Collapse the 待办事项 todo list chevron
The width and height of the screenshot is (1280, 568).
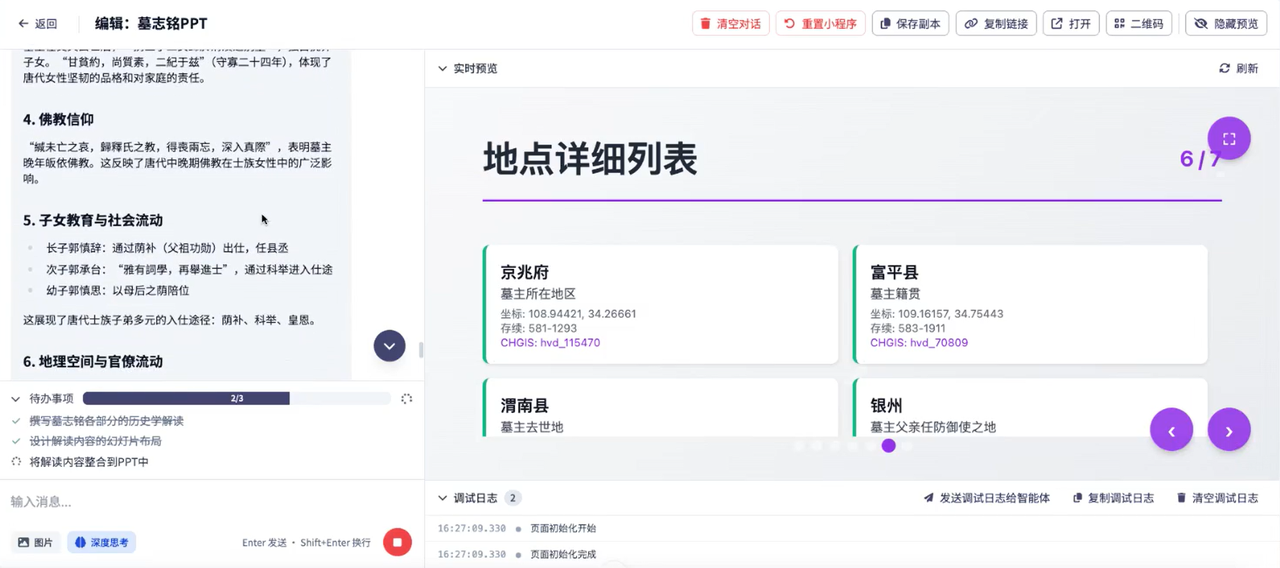16,399
